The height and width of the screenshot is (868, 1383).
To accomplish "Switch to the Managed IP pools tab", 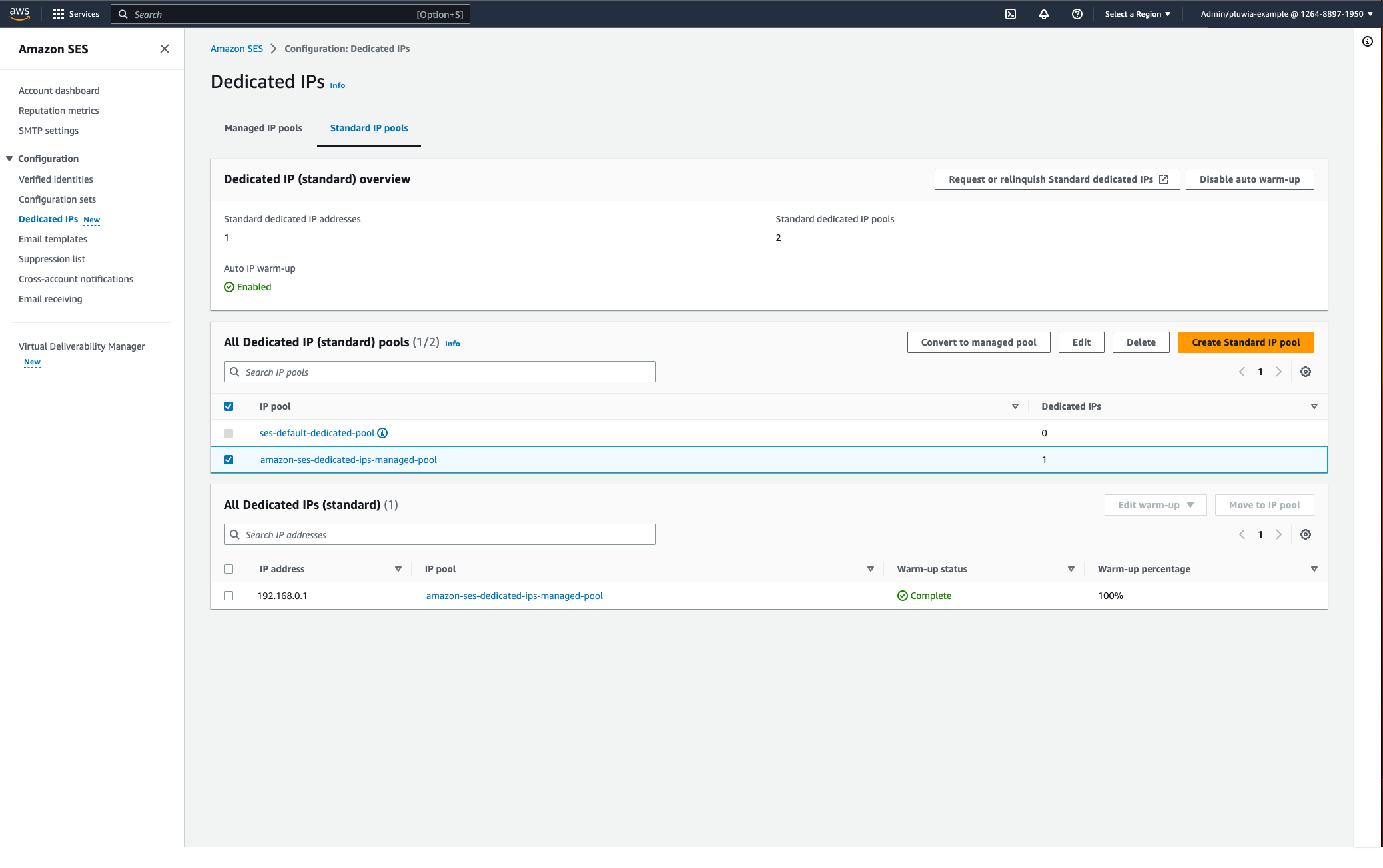I will pyautogui.click(x=263, y=128).
